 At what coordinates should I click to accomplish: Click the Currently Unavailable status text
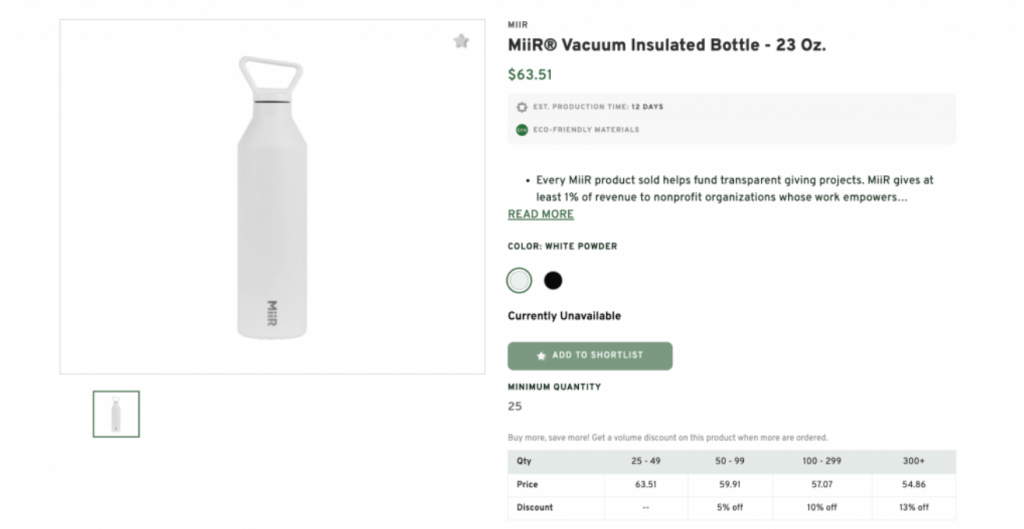564,316
